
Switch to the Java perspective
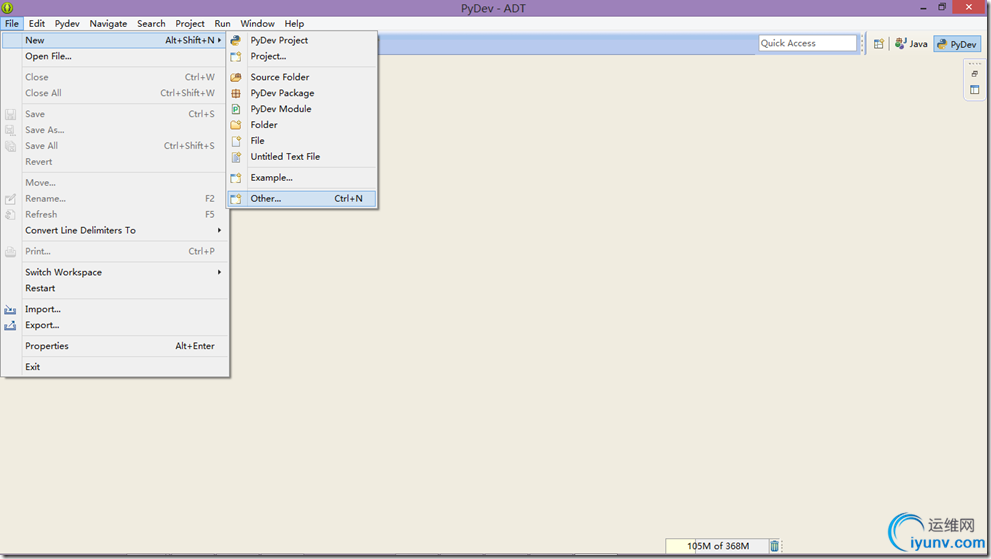911,44
